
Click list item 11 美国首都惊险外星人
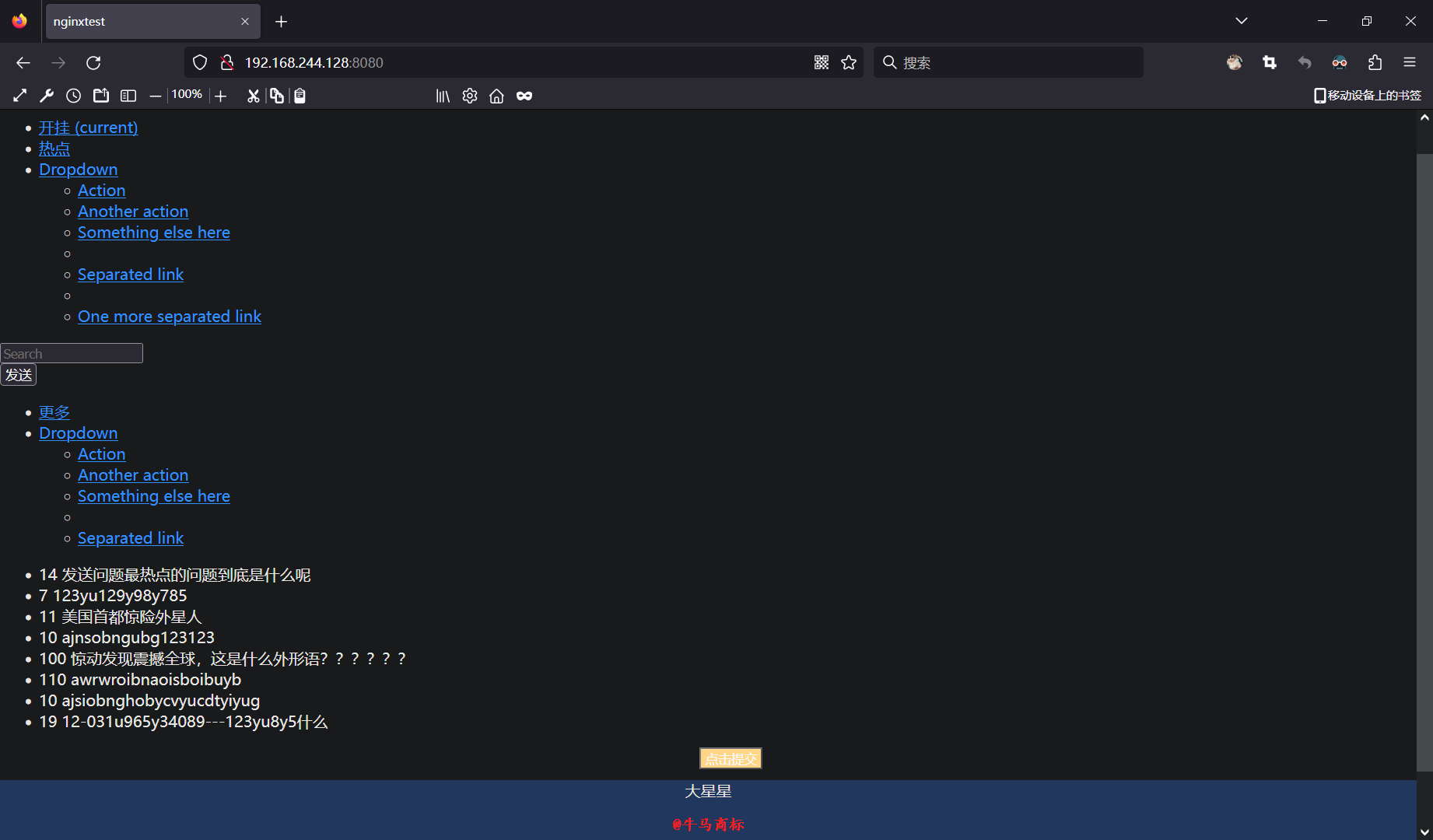121,617
